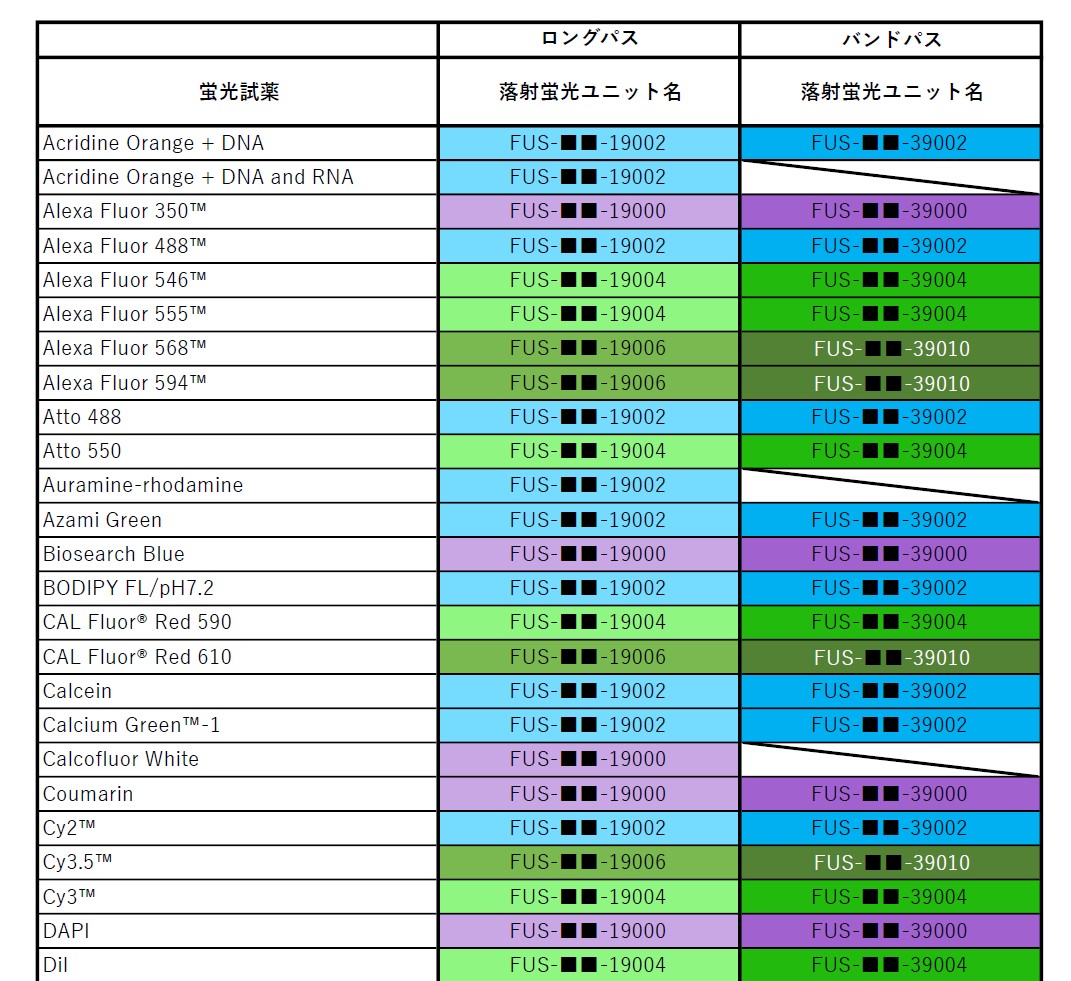Click the 'Alexa Fluor 555™' cell

(x=238, y=314)
